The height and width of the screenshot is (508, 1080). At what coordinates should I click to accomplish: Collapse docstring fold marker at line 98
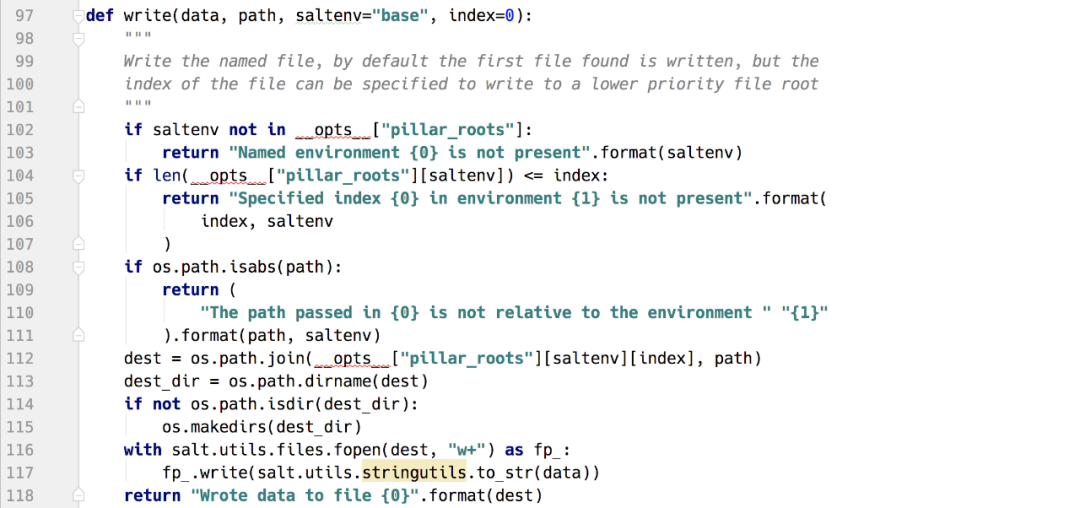(78, 38)
